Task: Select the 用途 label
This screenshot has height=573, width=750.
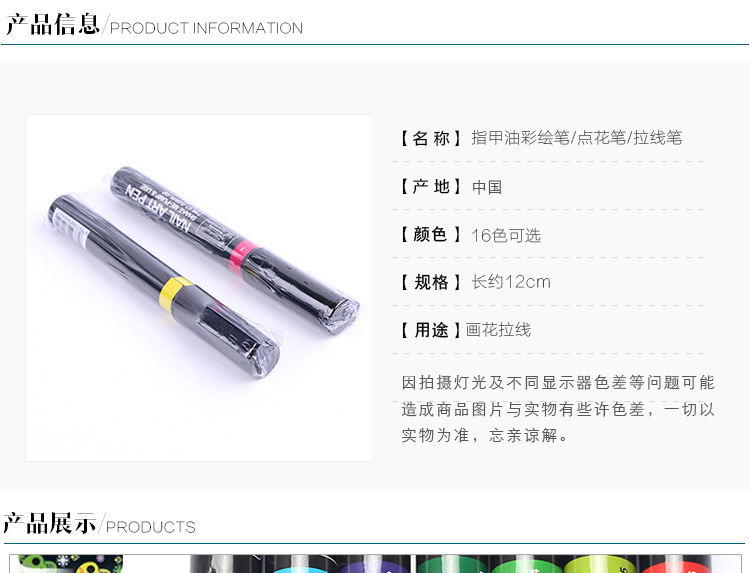Action: click(x=430, y=330)
